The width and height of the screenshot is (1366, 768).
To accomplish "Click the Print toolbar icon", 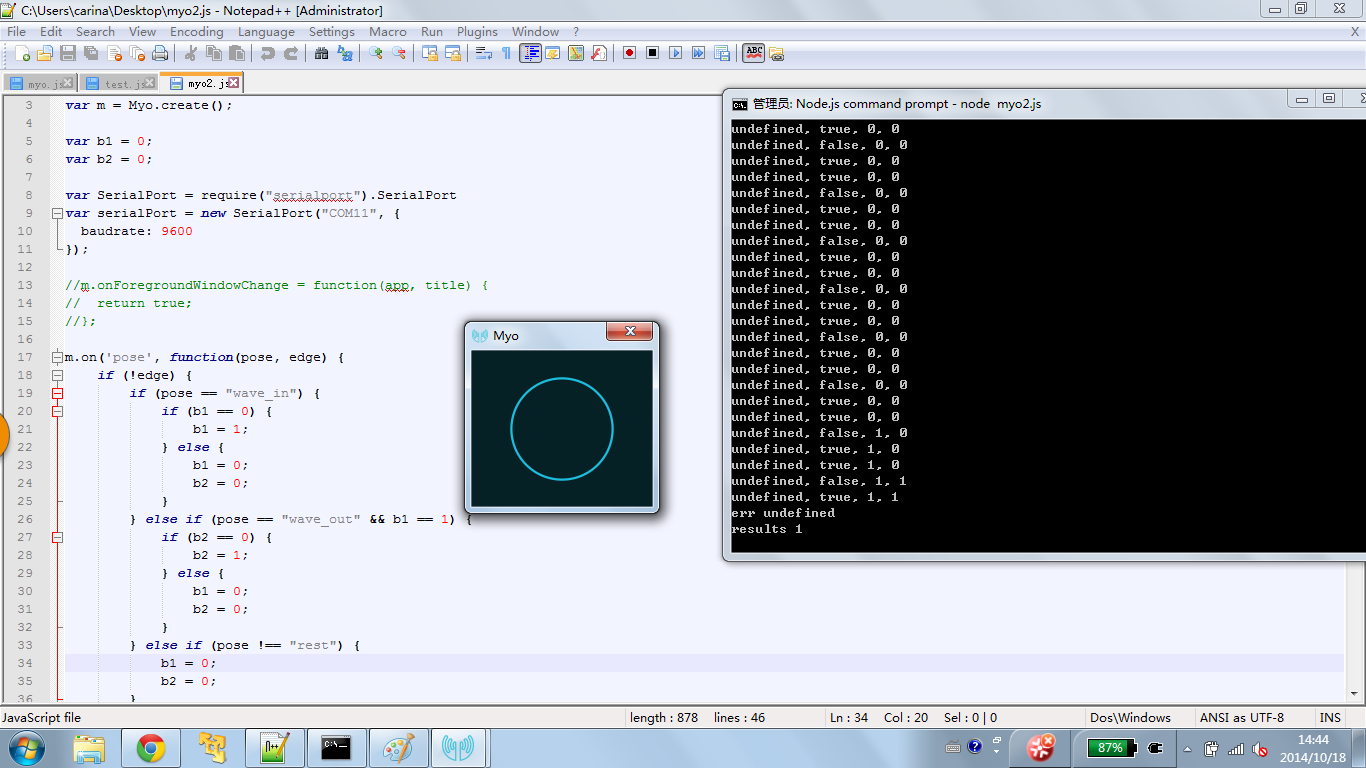I will (x=160, y=53).
